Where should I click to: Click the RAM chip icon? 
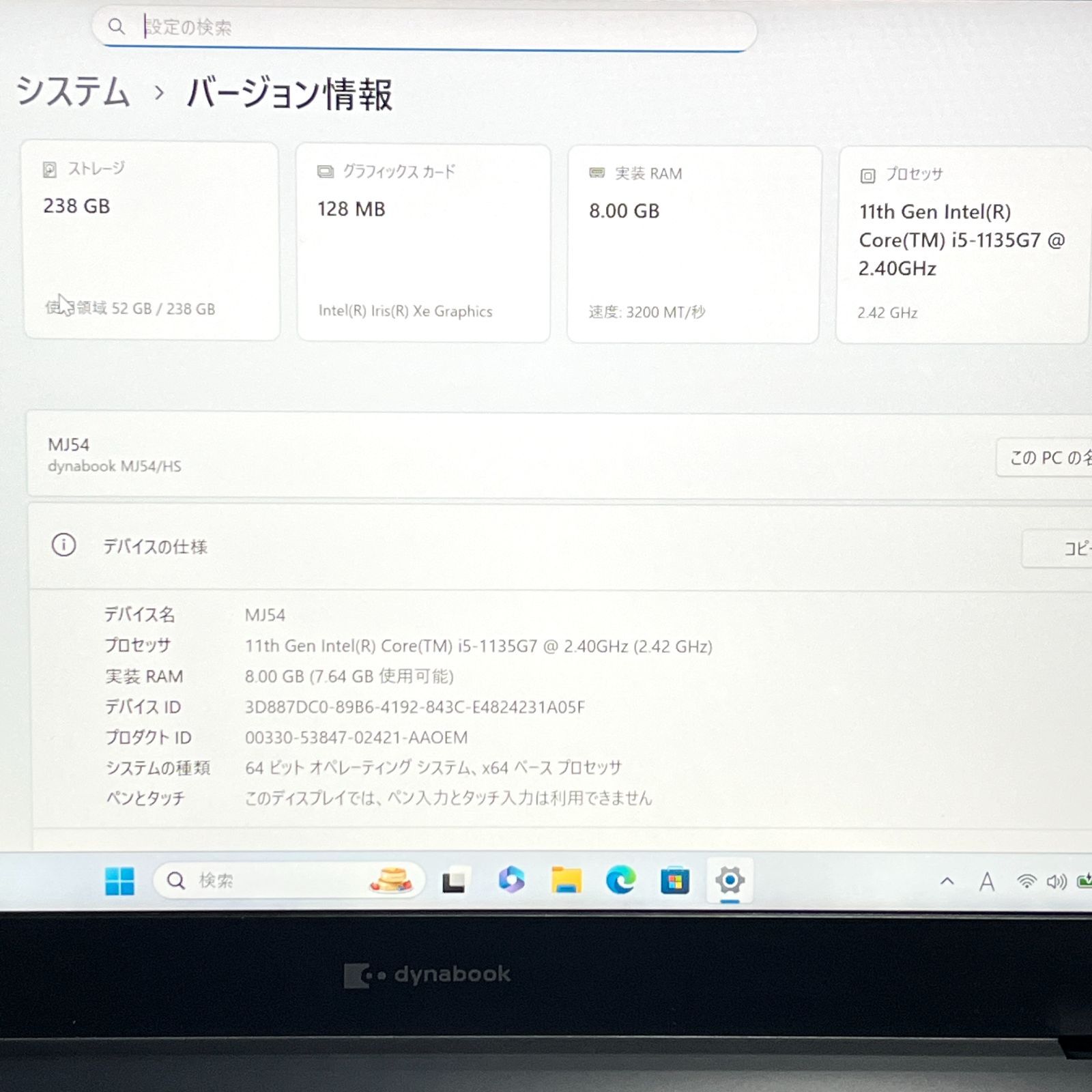(597, 173)
